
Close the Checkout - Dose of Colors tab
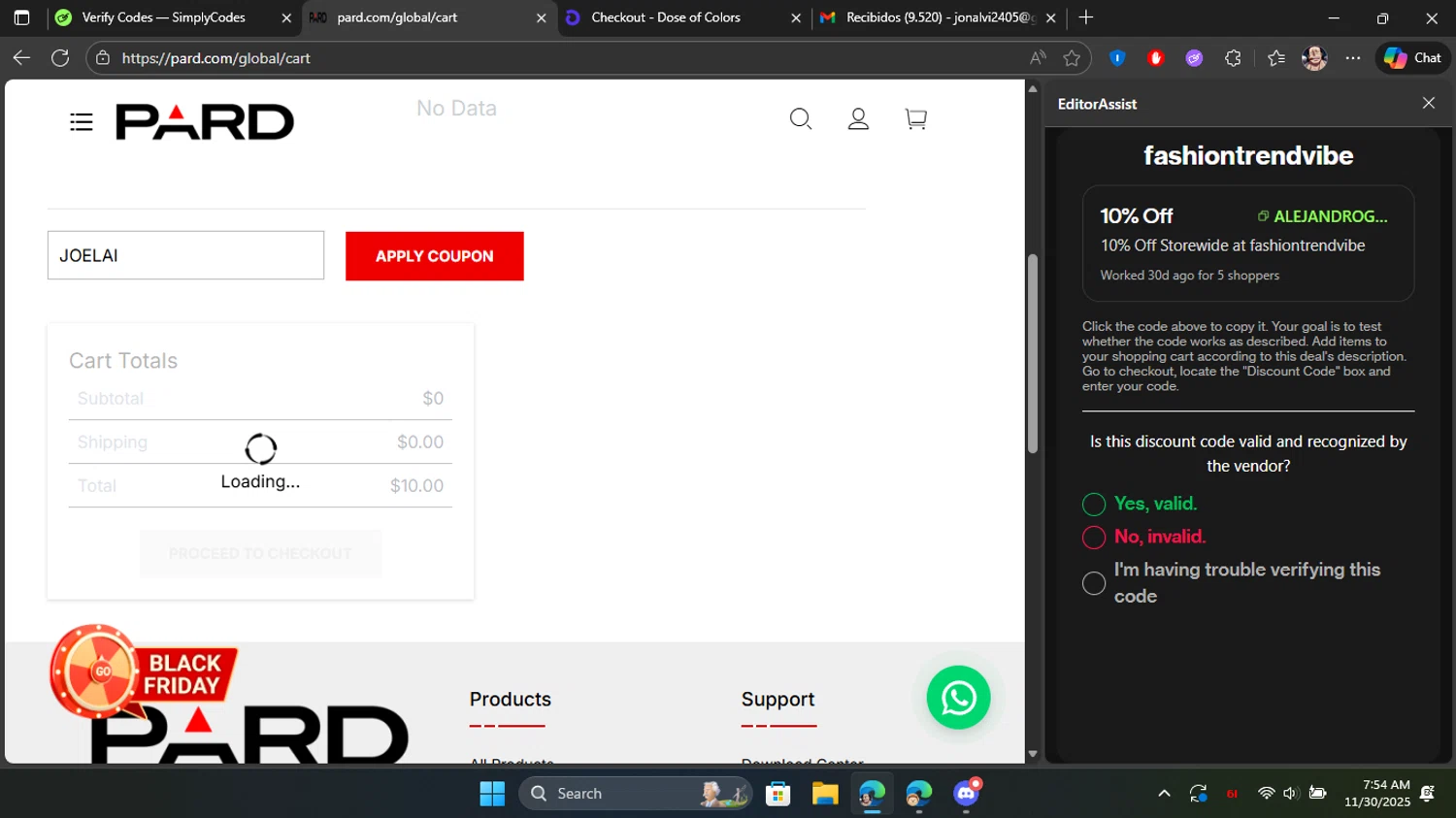(796, 17)
